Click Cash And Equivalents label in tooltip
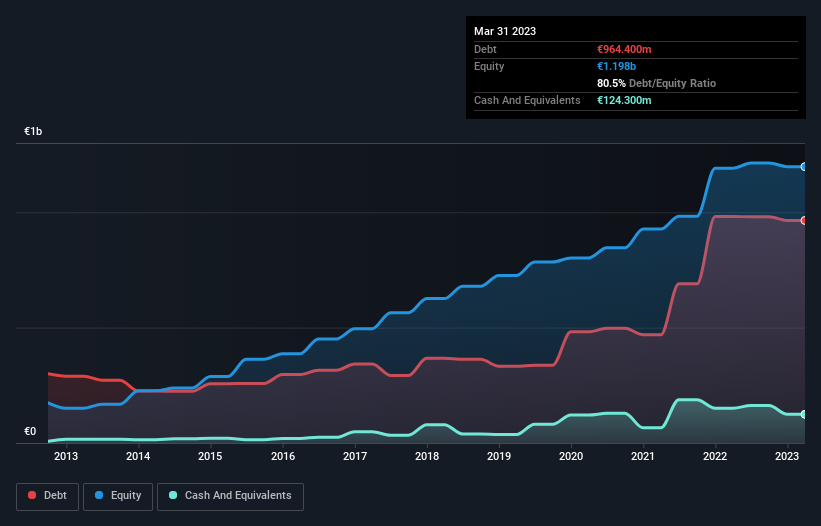This screenshot has width=821, height=526. pos(527,100)
